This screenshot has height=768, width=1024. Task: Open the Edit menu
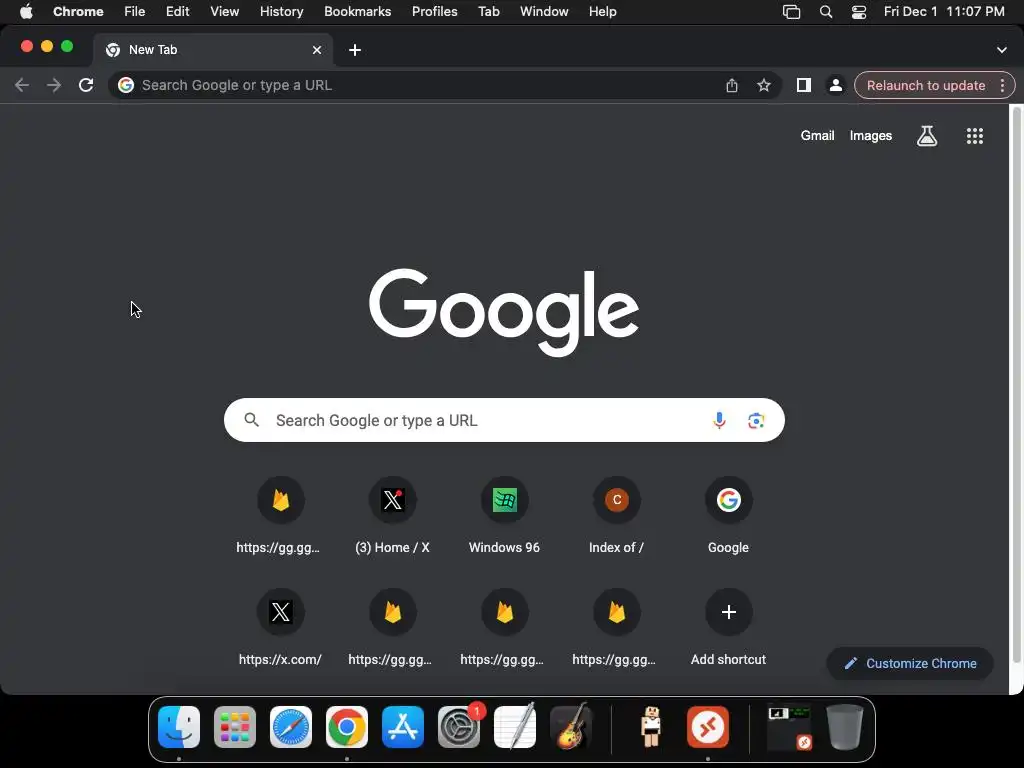pyautogui.click(x=177, y=12)
